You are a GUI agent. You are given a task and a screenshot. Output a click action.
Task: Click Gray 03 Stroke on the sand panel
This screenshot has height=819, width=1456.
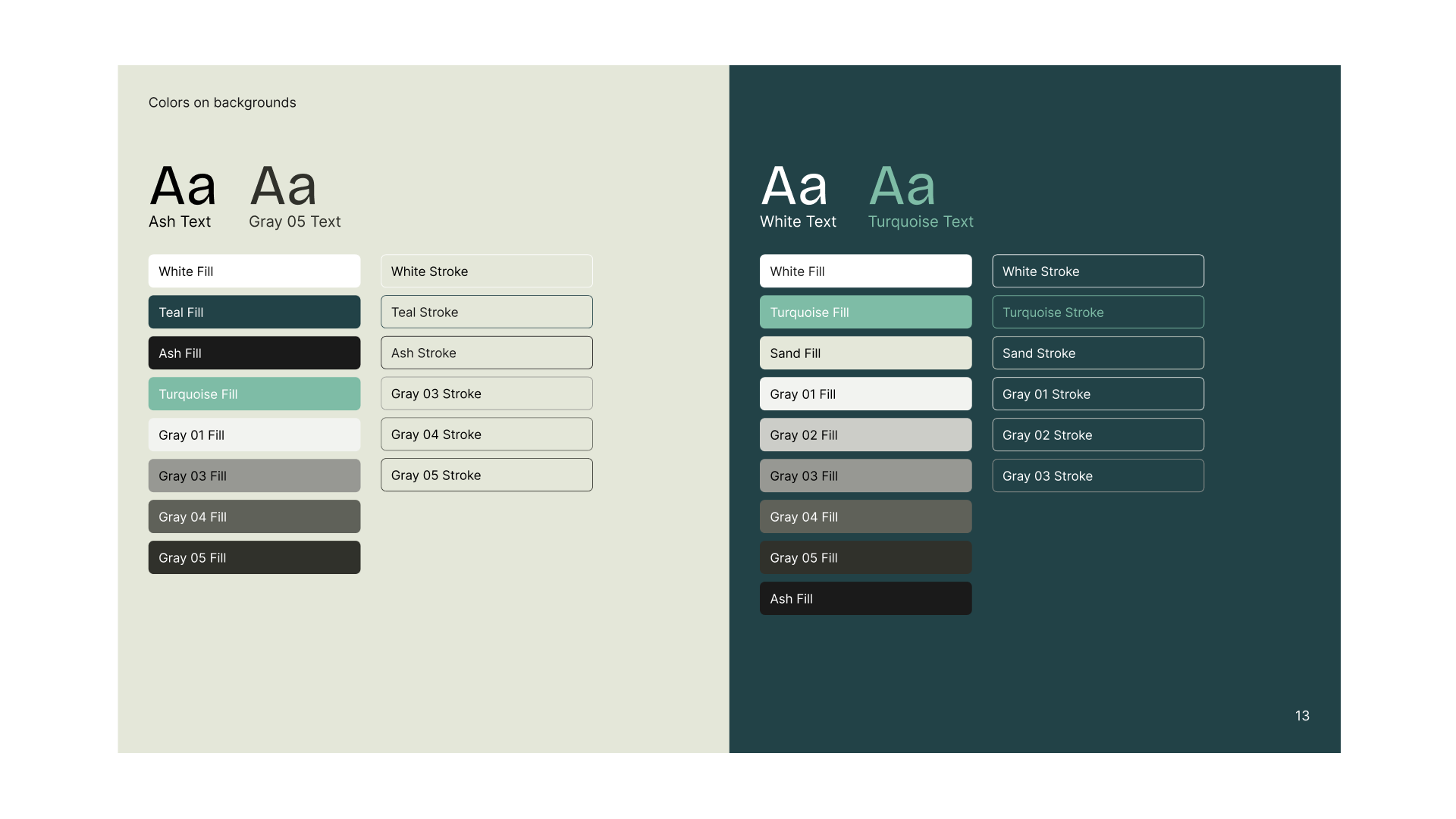coord(487,394)
